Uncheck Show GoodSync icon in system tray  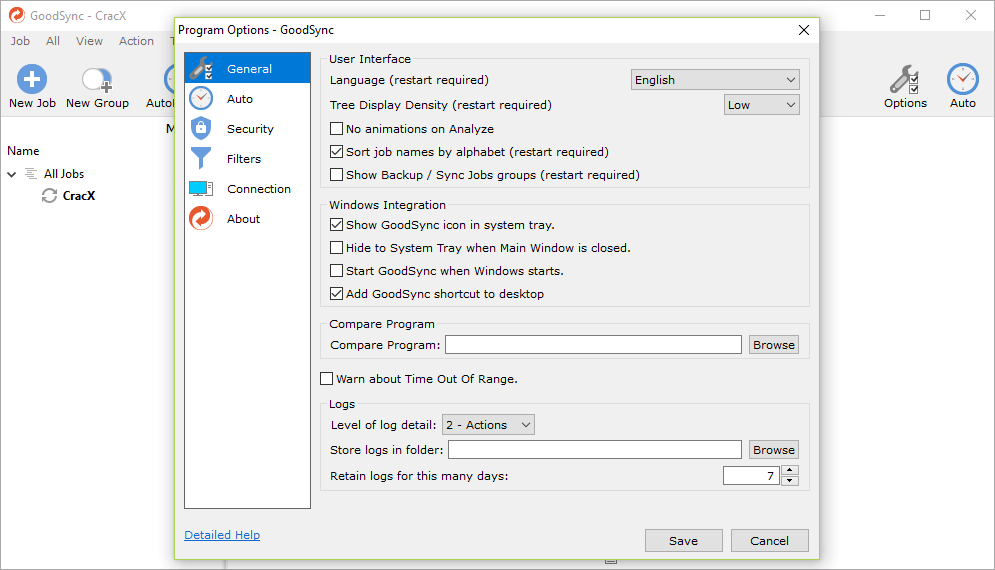[x=336, y=225]
